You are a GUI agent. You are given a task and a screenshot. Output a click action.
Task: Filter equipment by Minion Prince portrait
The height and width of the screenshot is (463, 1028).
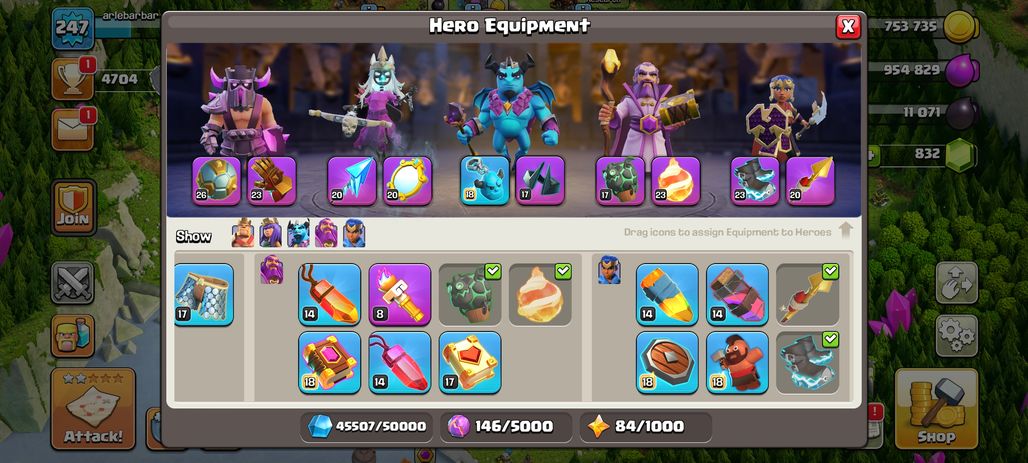pos(298,233)
